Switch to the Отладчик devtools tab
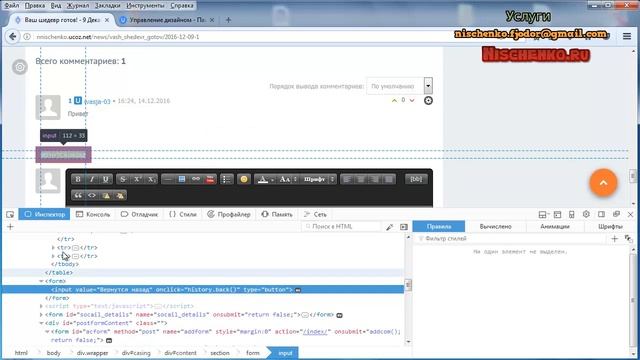 (x=139, y=214)
